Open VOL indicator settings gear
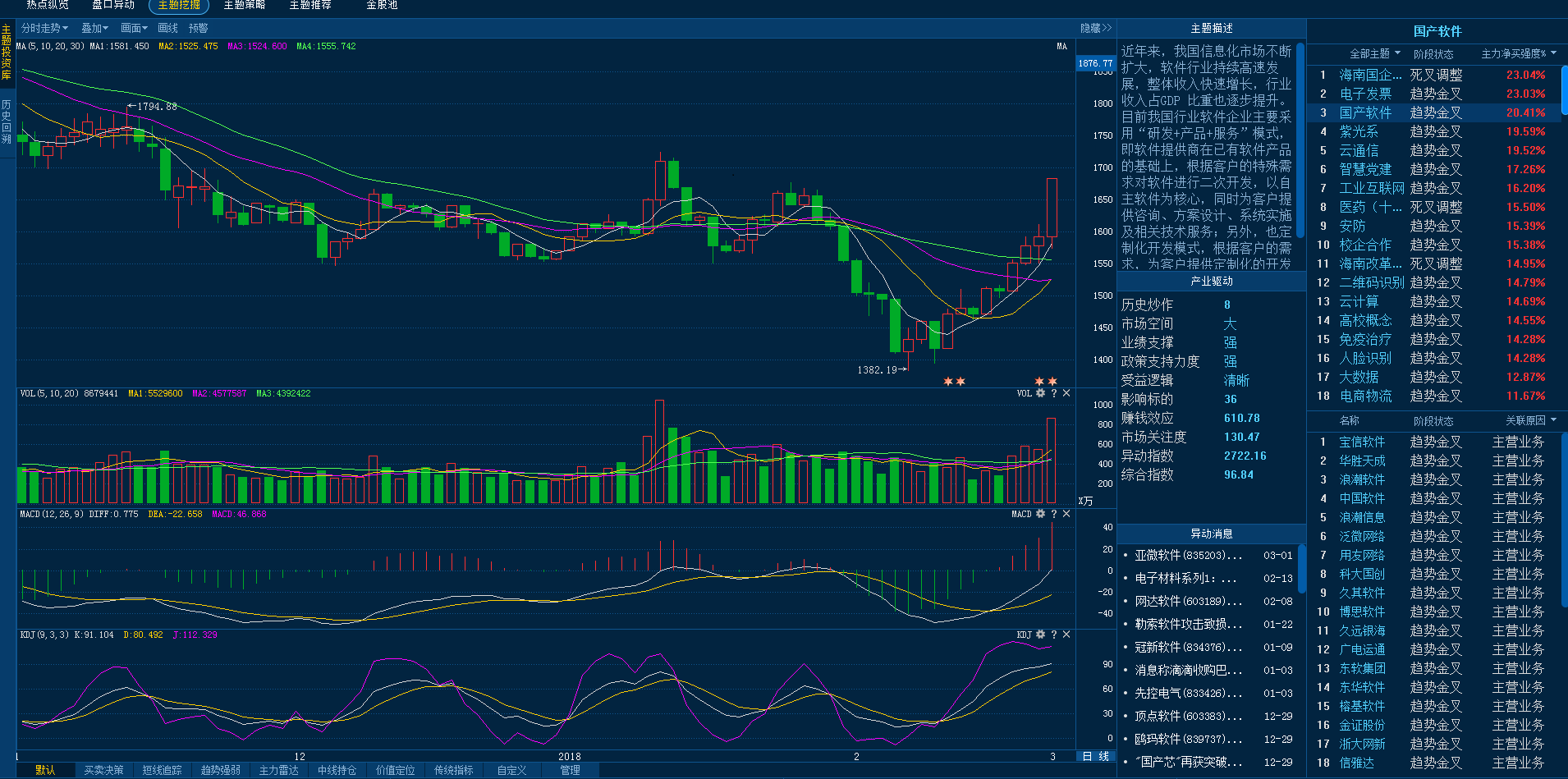The width and height of the screenshot is (1568, 779). point(1040,393)
